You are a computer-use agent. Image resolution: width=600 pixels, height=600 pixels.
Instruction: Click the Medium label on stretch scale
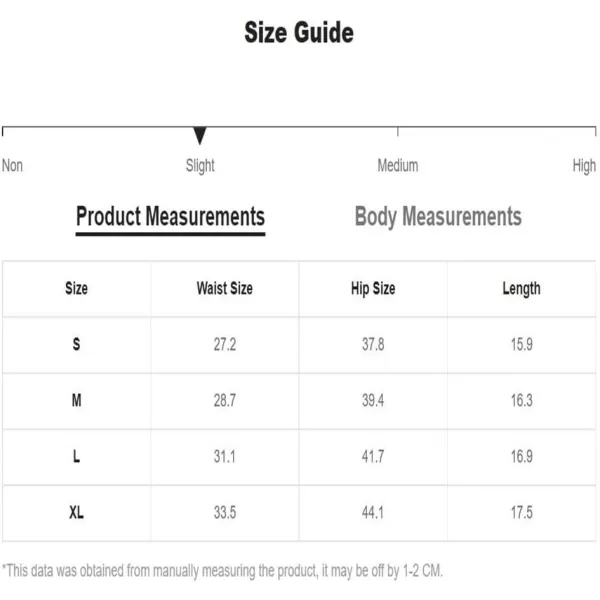point(398,166)
